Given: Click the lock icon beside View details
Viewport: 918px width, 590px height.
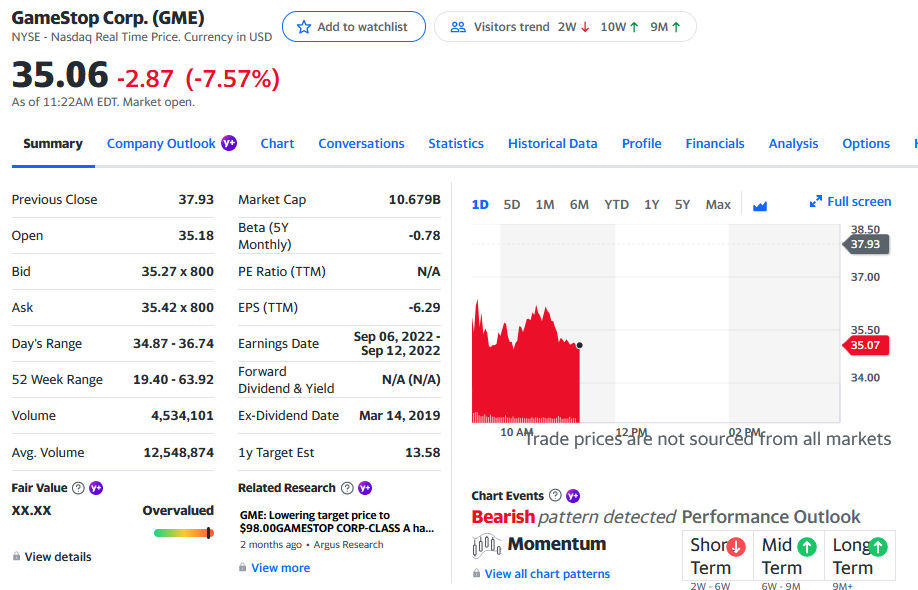Looking at the screenshot, I should point(16,556).
